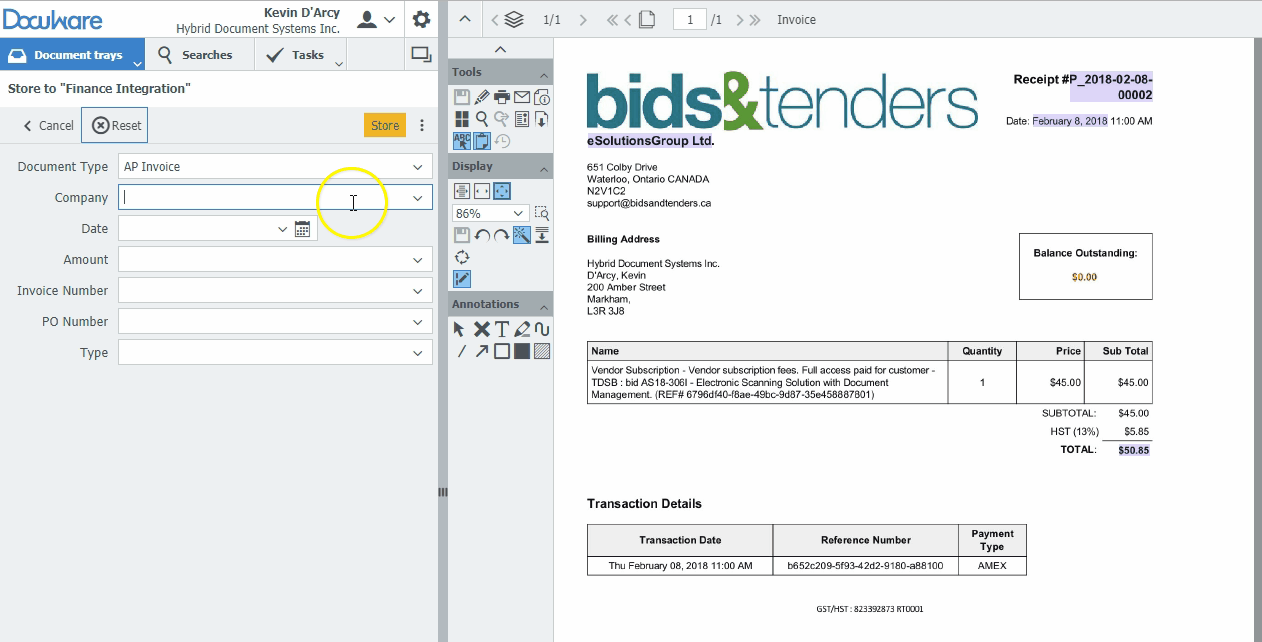Toggle show annotations pencil button
The height and width of the screenshot is (642, 1262).
pyautogui.click(x=462, y=279)
